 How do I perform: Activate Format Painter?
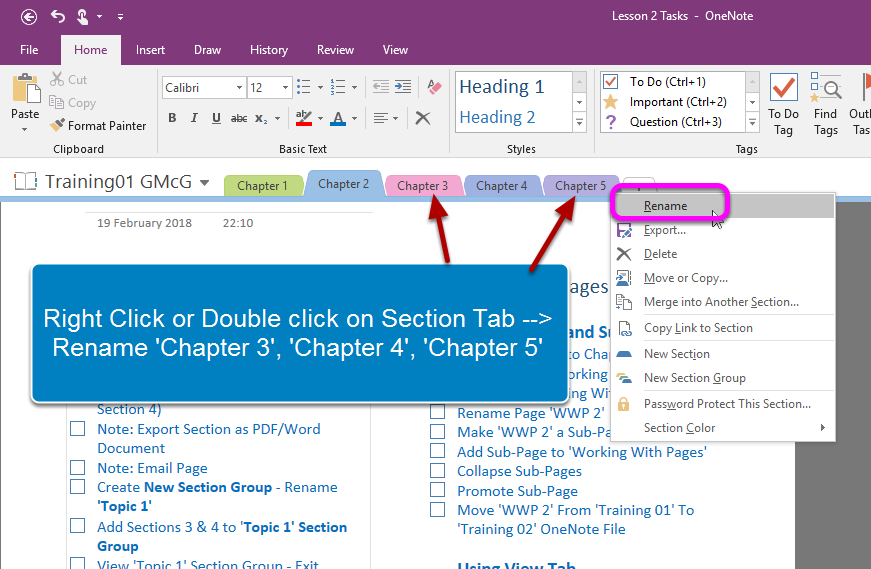pyautogui.click(x=98, y=126)
